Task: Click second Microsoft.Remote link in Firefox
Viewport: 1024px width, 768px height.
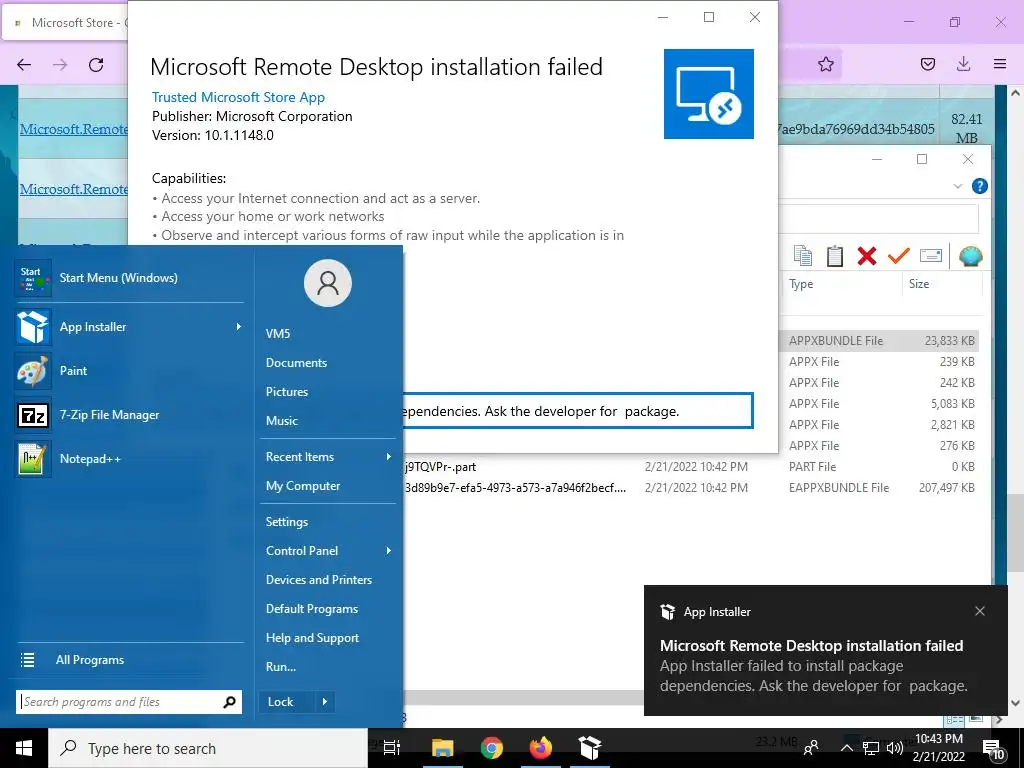Action: point(73,189)
